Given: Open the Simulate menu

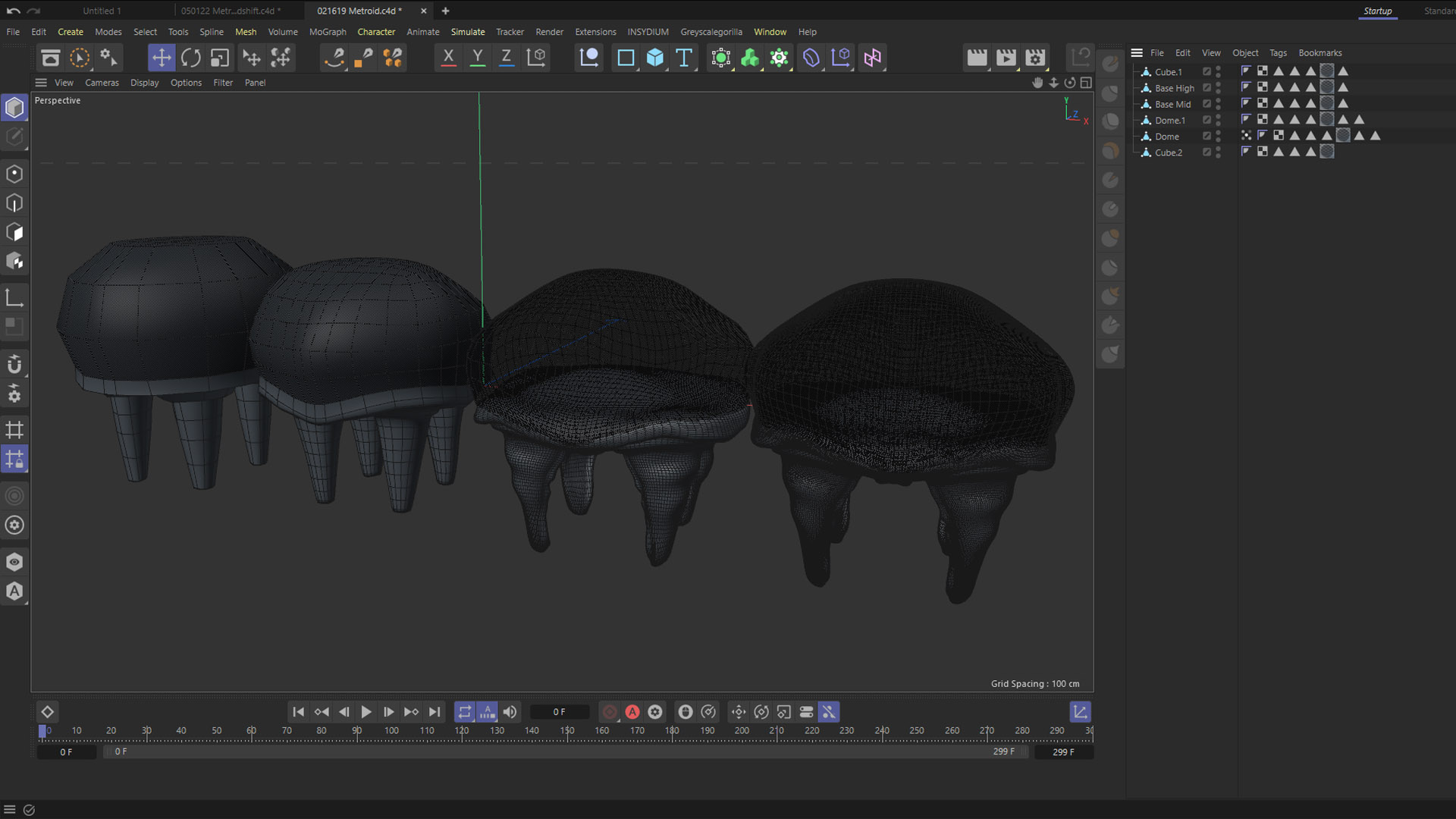Looking at the screenshot, I should (467, 32).
